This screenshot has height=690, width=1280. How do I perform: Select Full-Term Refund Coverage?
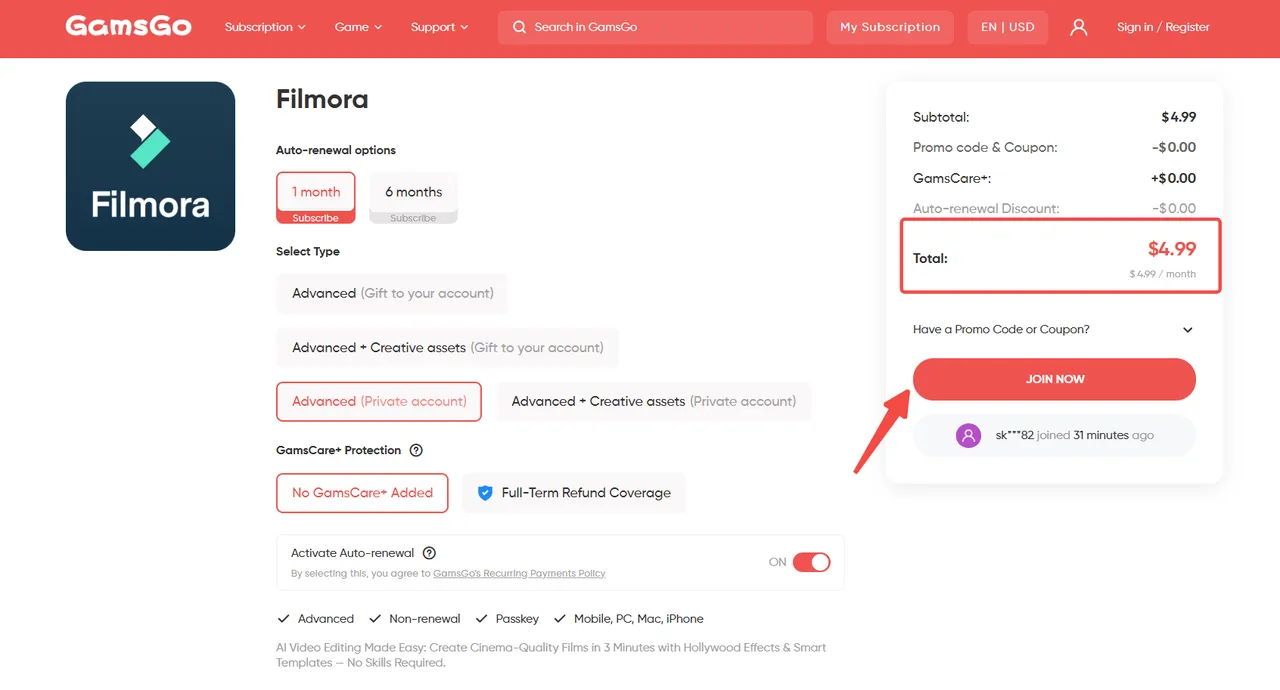(574, 493)
